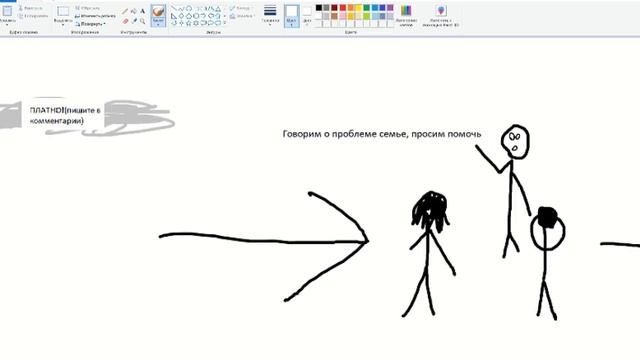Open the shape Fill (Заливка) dropdown

pos(242,16)
